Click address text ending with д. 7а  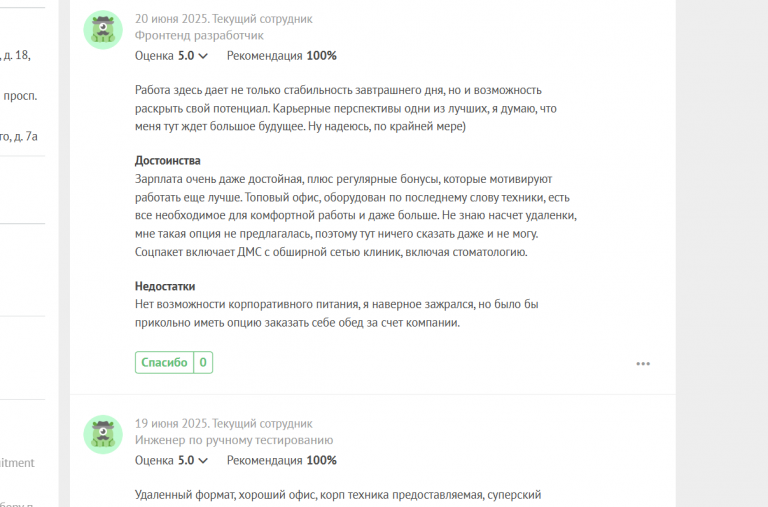point(19,136)
